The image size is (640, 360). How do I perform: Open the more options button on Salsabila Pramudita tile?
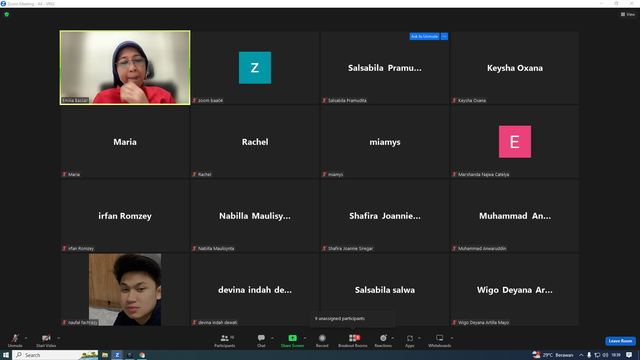pos(444,36)
